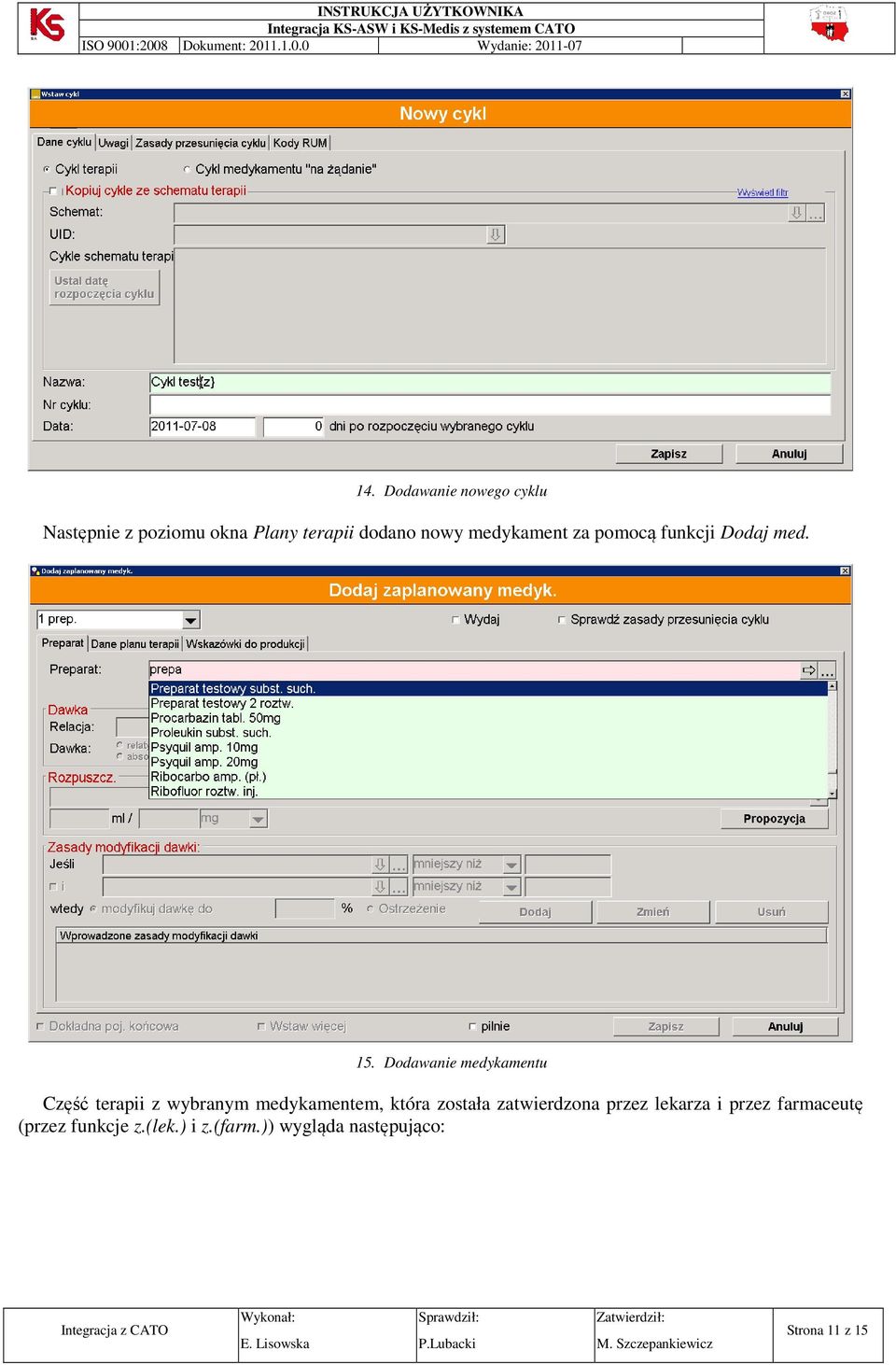Click the days offset field showing 0
Image resolution: width=896 pixels, height=1365 pixels.
(x=293, y=427)
